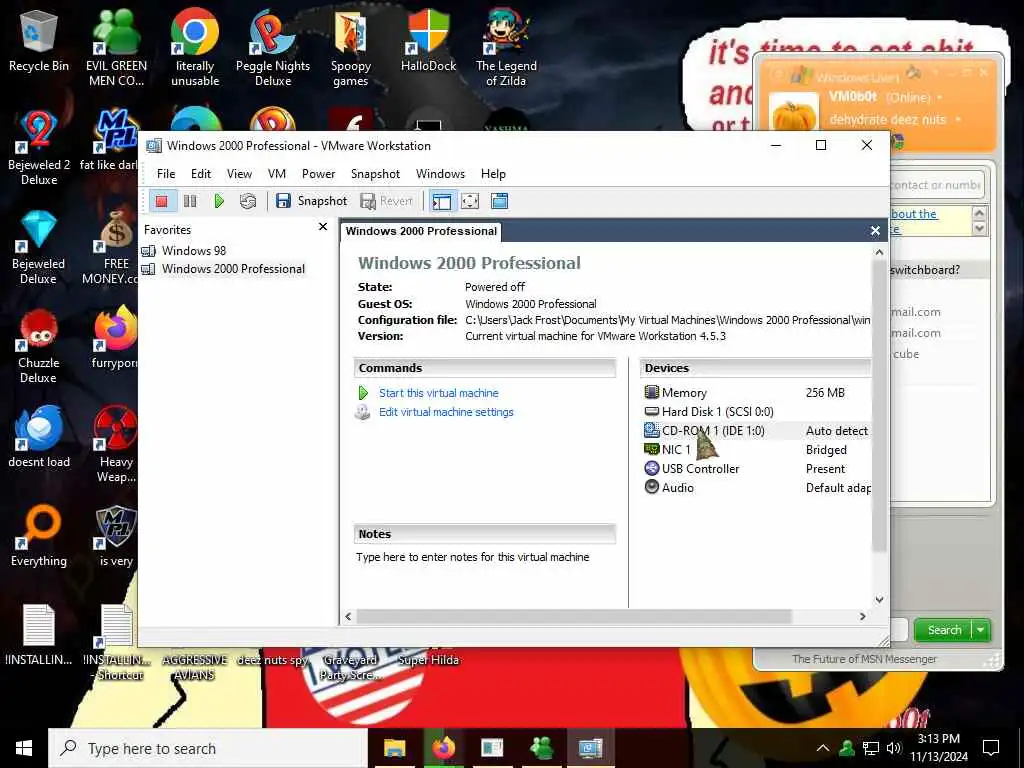The image size is (1024, 768).
Task: Open the Windows menu in VMware
Action: pyautogui.click(x=440, y=174)
